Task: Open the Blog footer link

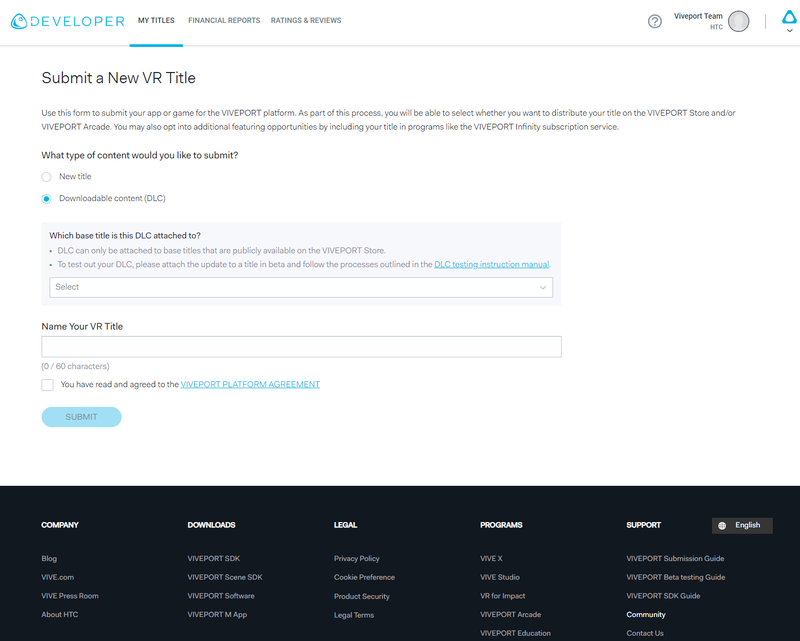Action: (49, 558)
